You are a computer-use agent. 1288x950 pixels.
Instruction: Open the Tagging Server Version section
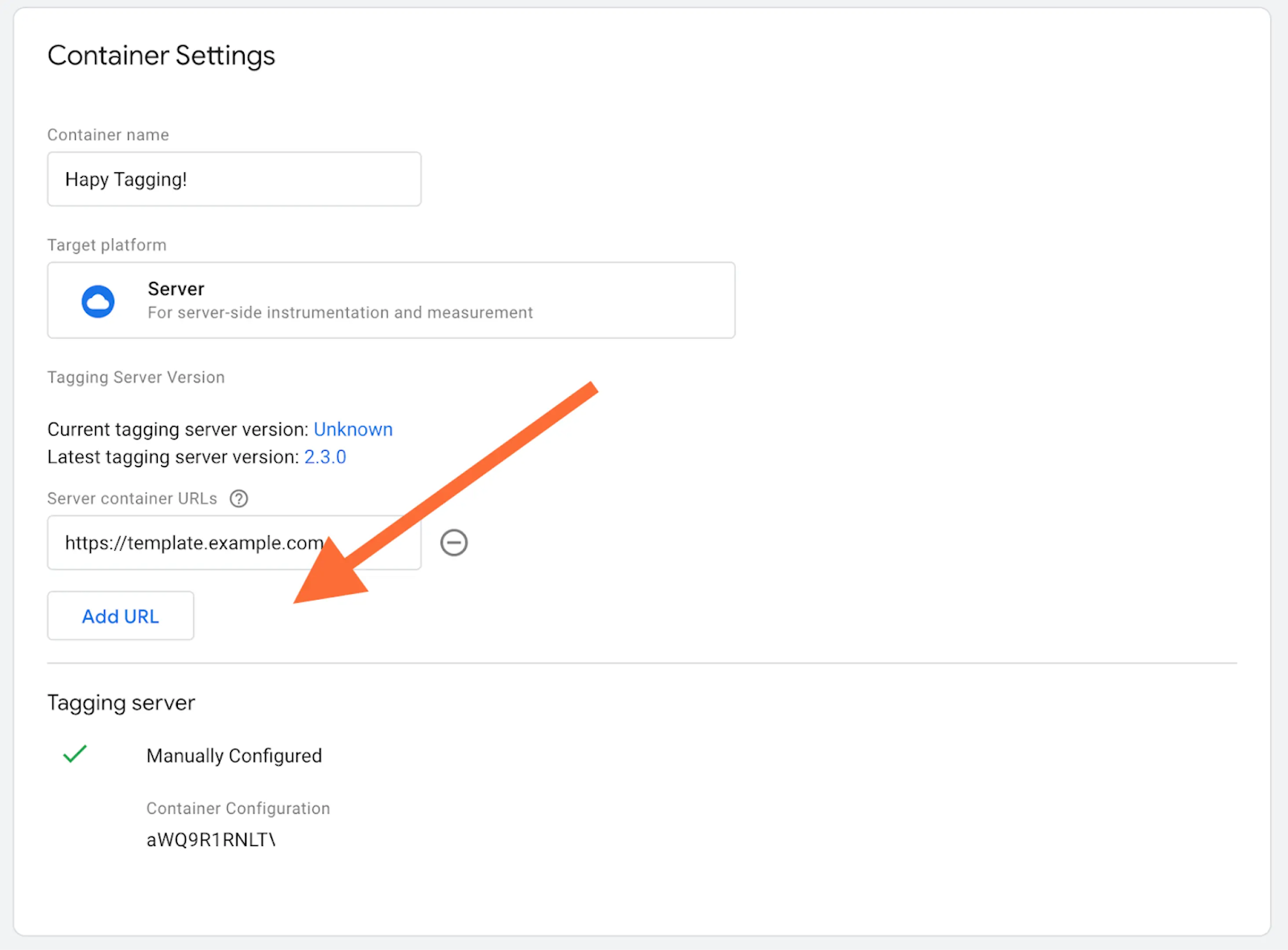click(135, 377)
